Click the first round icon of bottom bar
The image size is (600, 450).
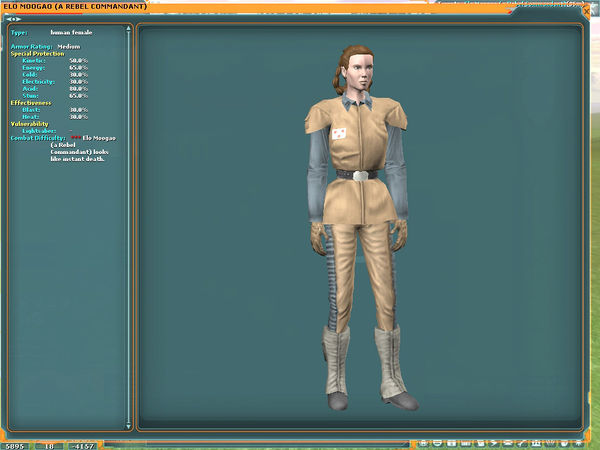(424, 442)
